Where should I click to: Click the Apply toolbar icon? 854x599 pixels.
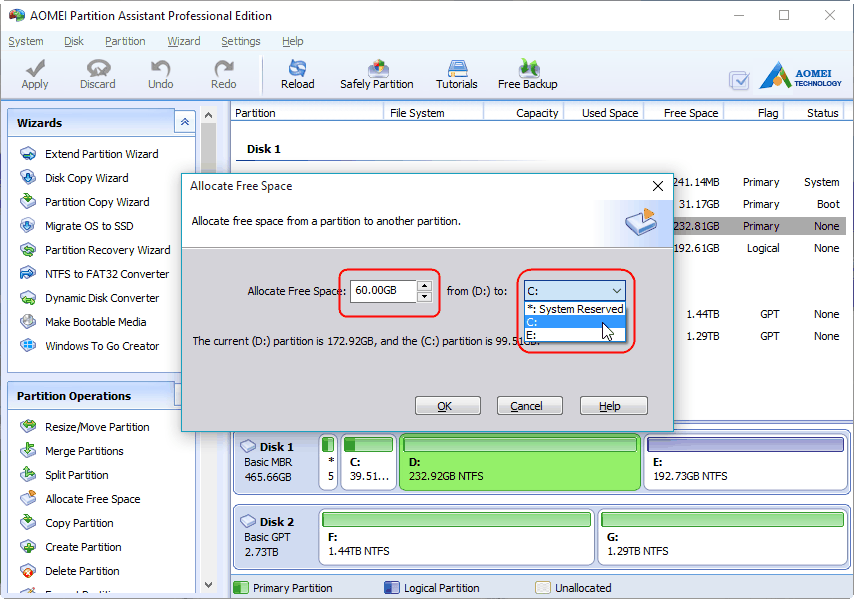click(34, 73)
